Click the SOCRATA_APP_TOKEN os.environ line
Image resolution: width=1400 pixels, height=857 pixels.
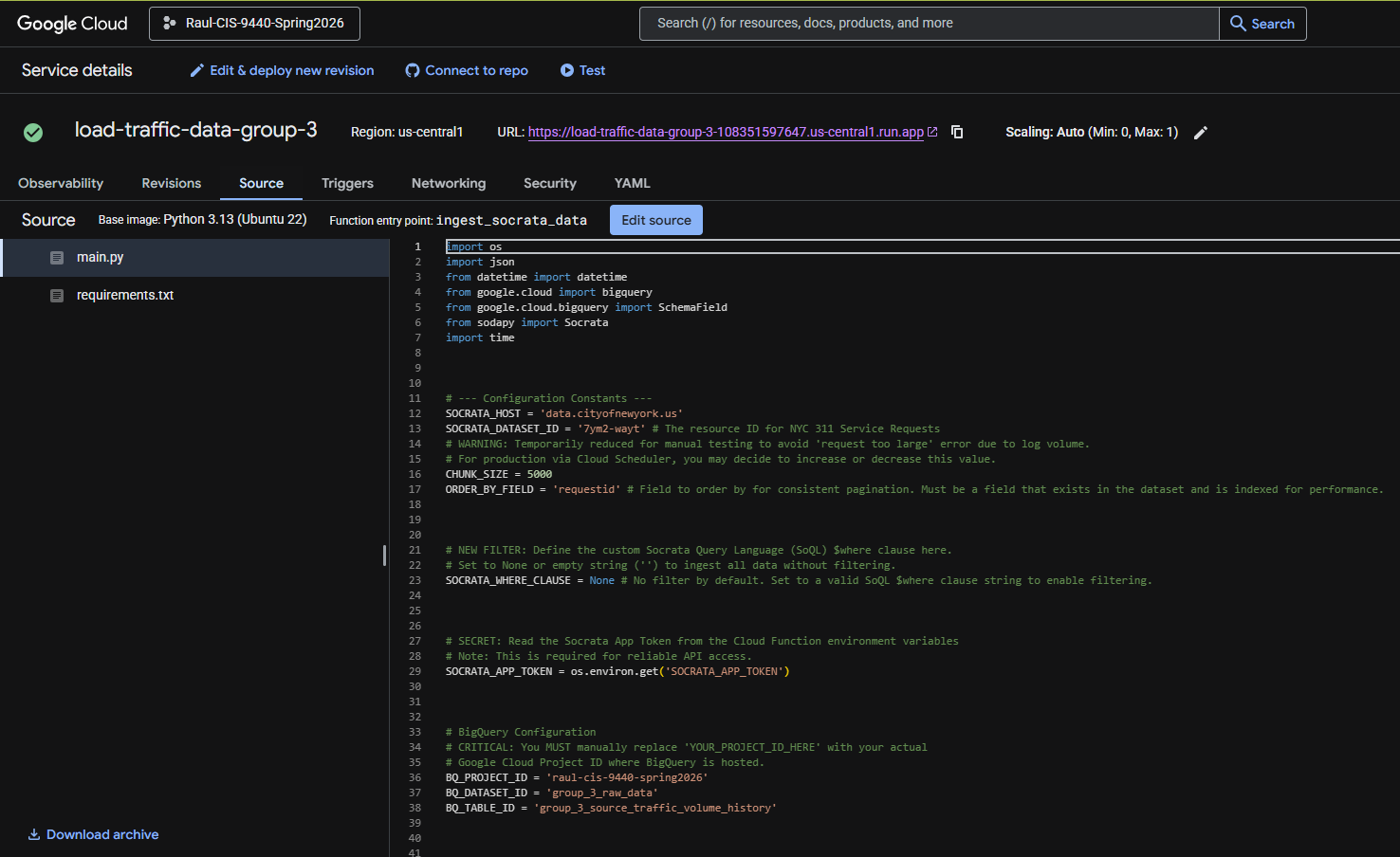[617, 671]
